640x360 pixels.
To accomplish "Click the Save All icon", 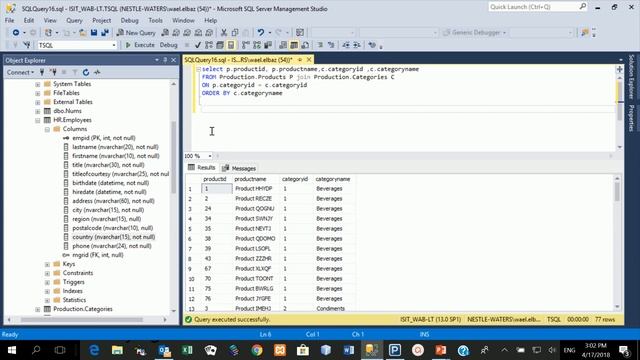I will click(x=105, y=33).
